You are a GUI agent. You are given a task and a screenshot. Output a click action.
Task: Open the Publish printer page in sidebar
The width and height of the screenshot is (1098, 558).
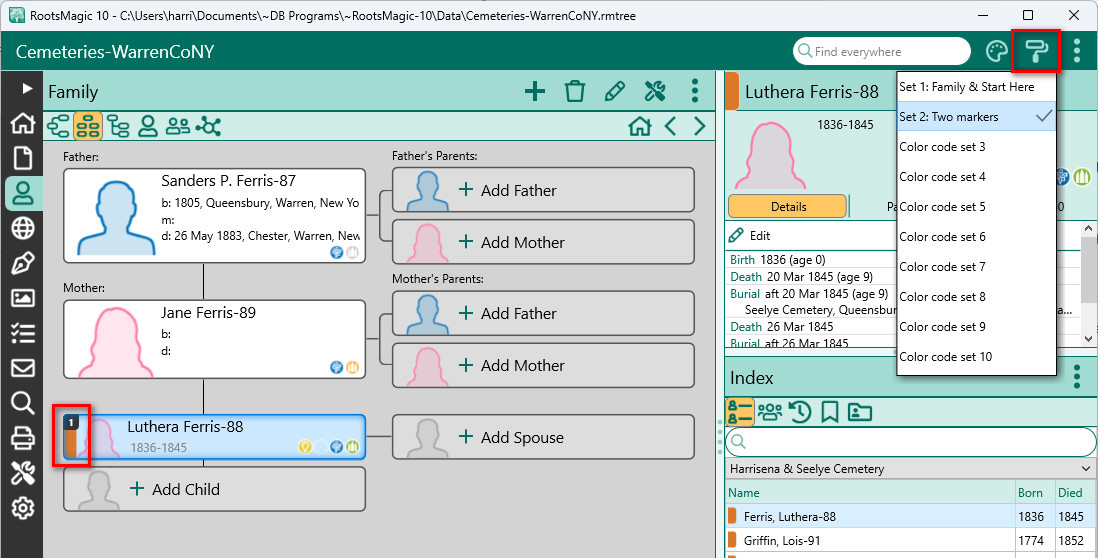click(x=22, y=438)
